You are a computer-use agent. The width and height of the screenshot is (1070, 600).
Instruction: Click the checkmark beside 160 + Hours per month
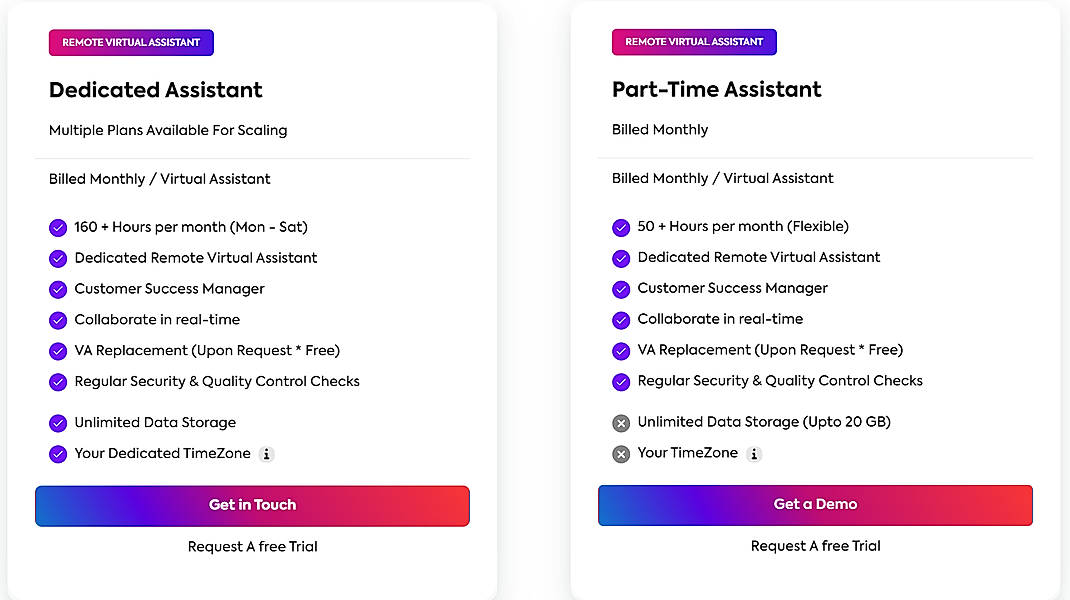[x=58, y=227]
